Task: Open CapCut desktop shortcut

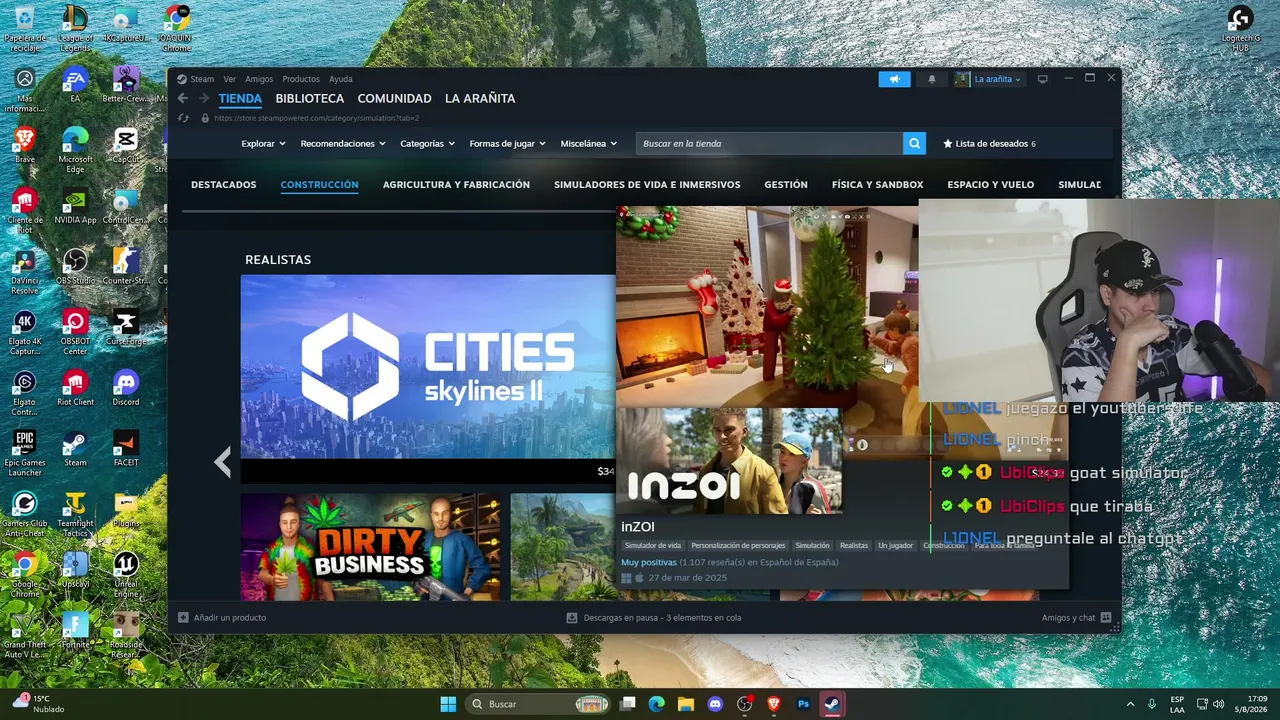Action: point(126,144)
